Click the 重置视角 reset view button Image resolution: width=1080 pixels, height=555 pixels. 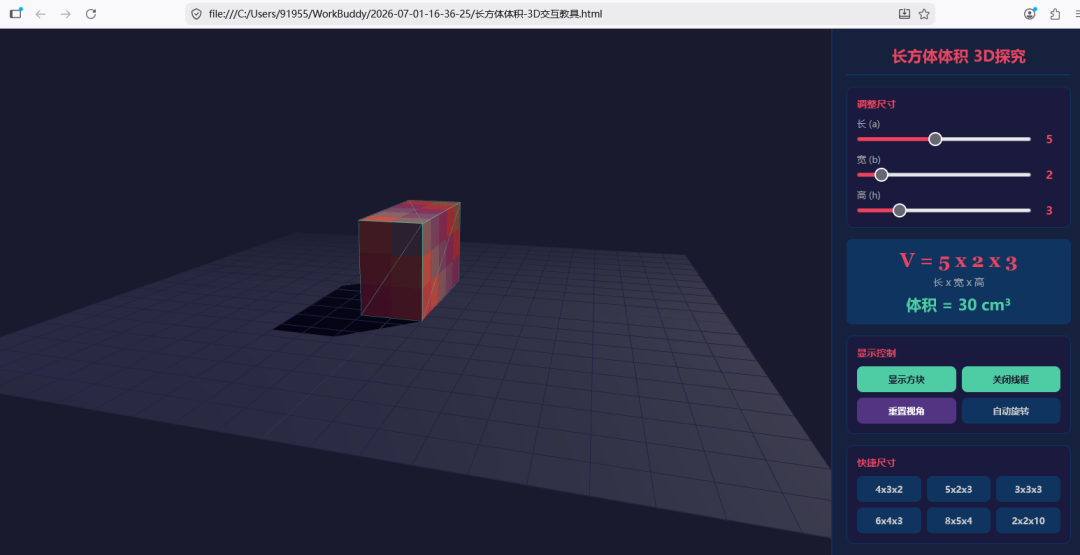point(906,411)
